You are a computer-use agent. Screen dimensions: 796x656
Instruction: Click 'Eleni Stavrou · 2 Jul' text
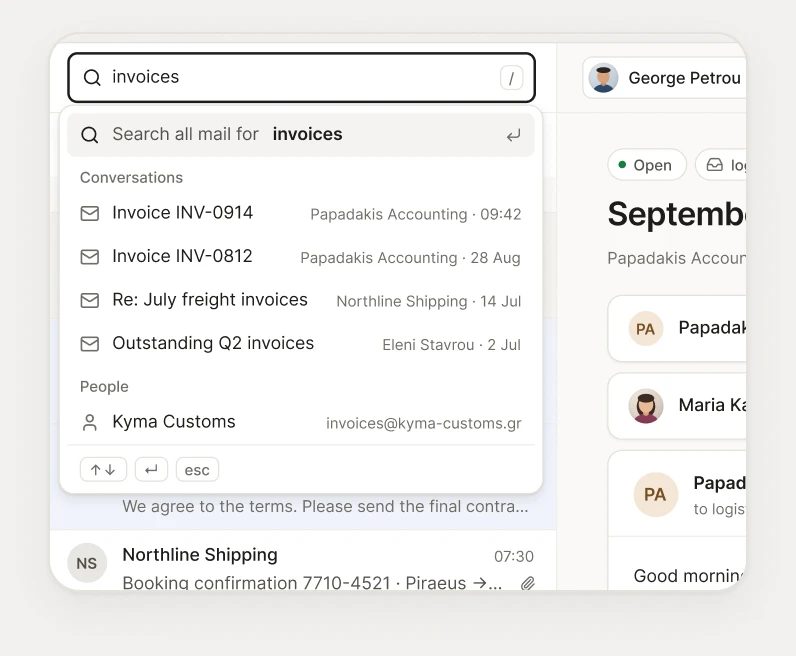click(451, 345)
